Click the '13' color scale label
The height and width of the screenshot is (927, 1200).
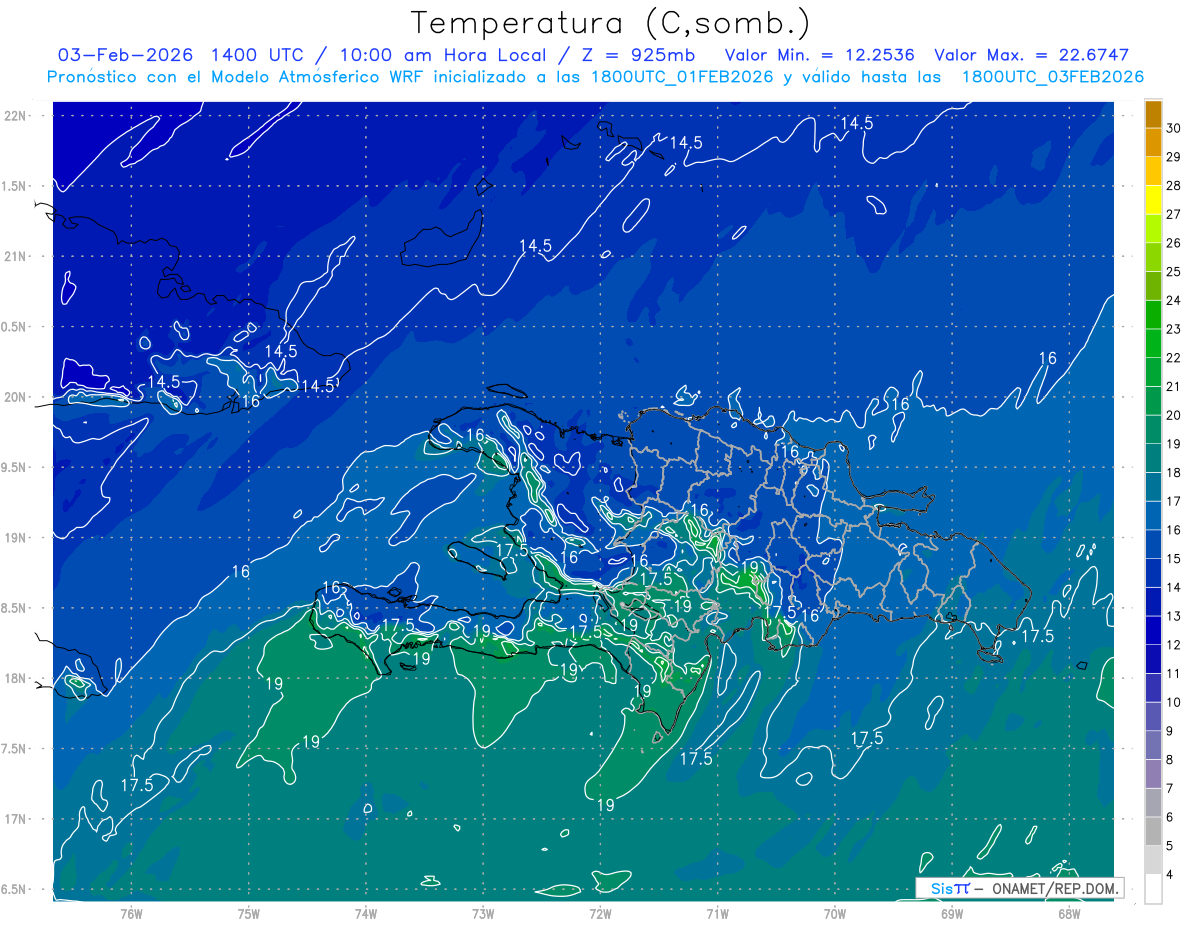click(x=1174, y=616)
